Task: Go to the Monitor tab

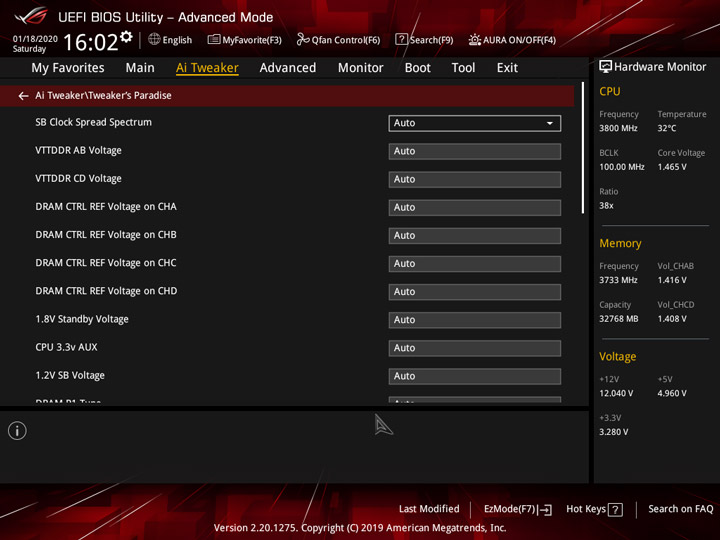Action: 360,68
